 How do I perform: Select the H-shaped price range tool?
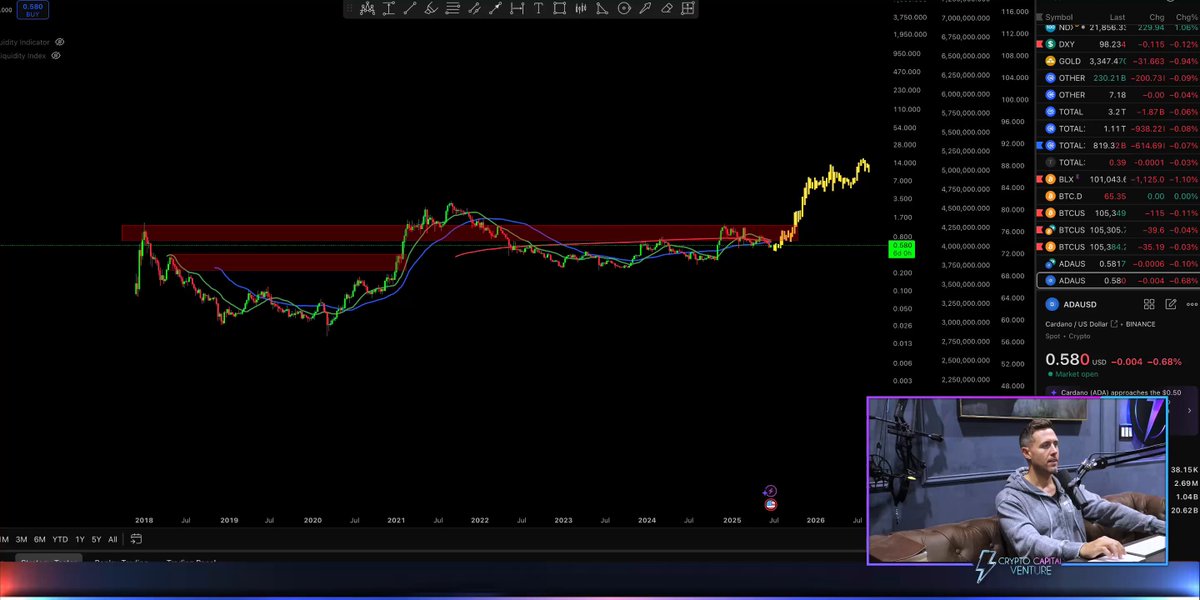[x=517, y=8]
